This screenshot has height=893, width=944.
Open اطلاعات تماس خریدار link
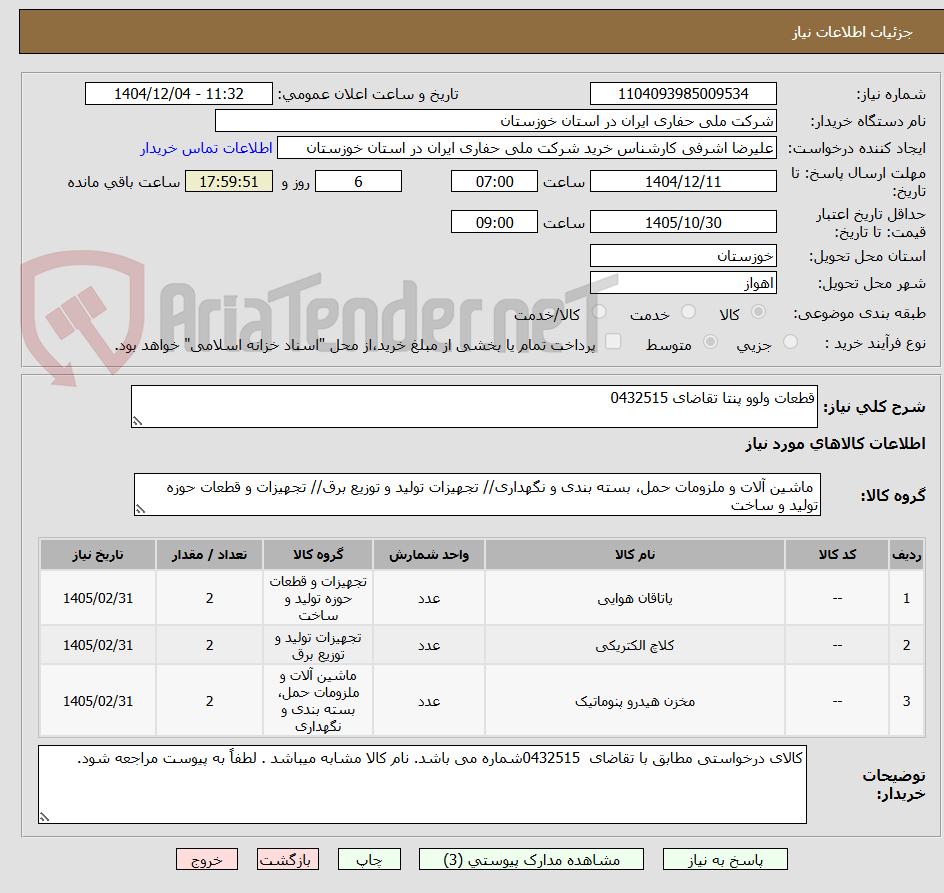pos(206,148)
